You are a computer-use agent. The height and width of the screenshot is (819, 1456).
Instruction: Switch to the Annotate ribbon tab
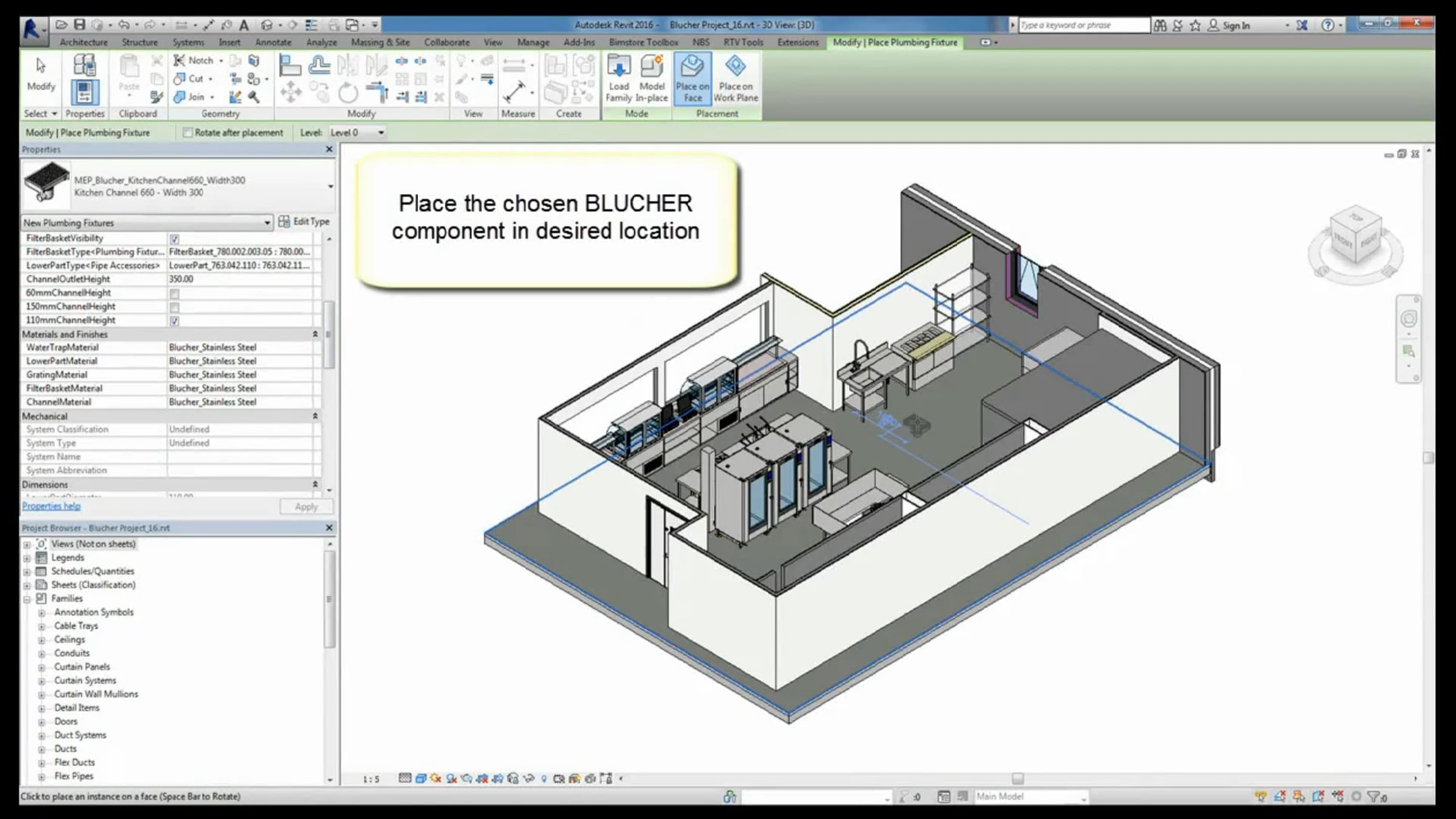click(273, 42)
